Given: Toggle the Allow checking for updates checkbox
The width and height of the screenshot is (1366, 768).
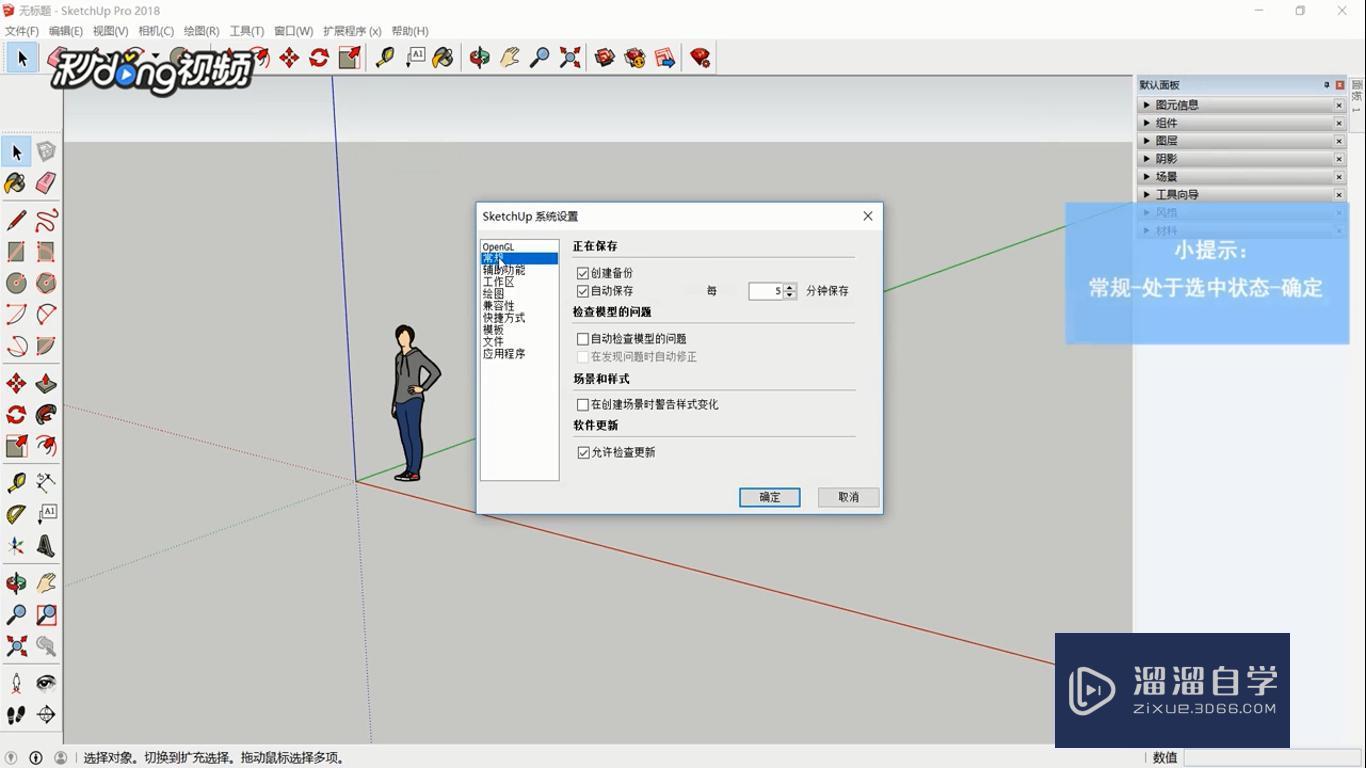Looking at the screenshot, I should [583, 453].
